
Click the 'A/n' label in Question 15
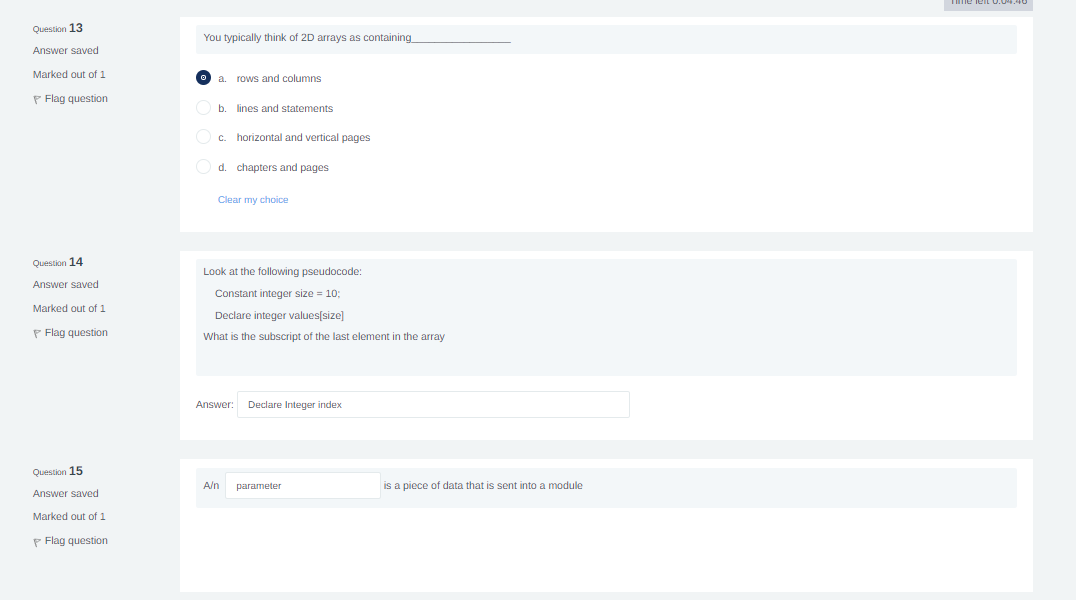tap(211, 485)
